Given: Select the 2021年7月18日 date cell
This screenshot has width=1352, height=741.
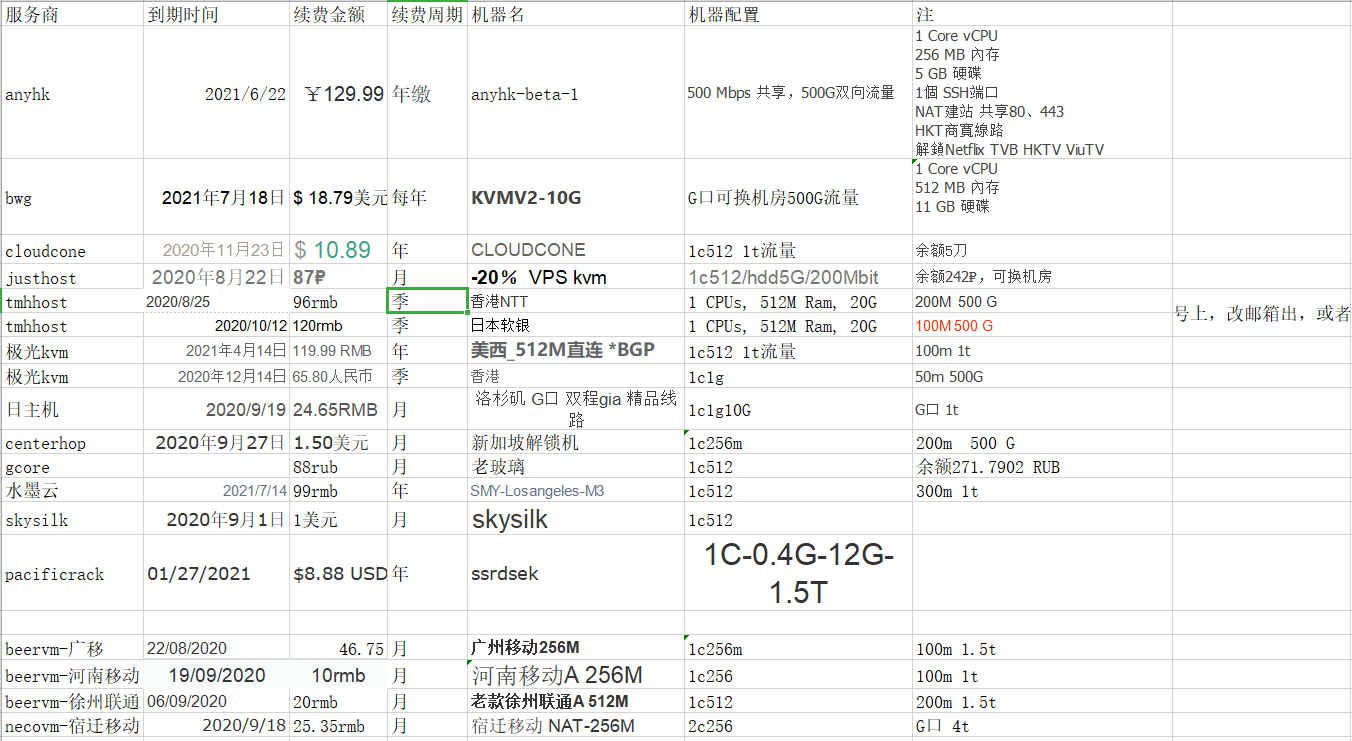Looking at the screenshot, I should coord(217,197).
